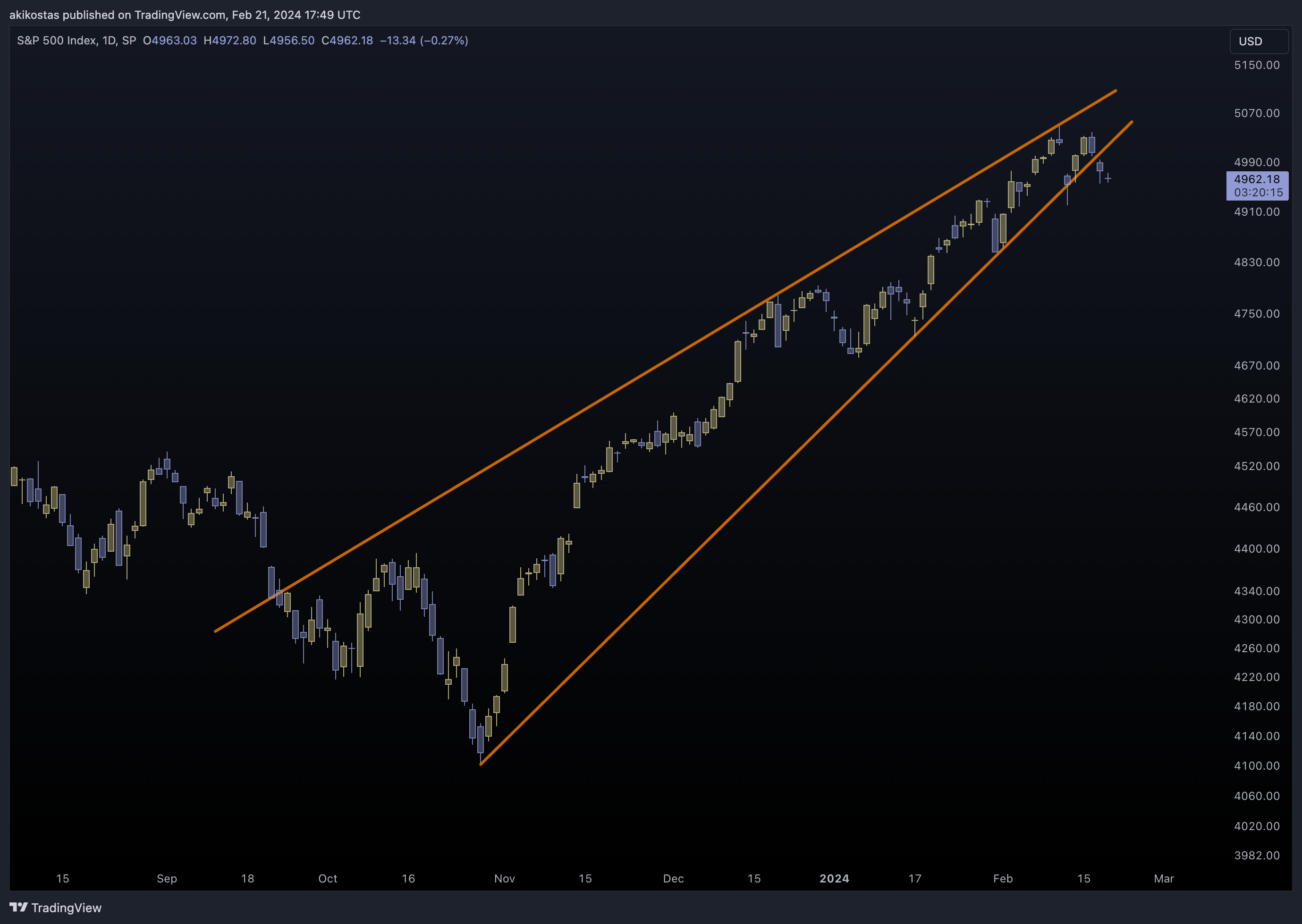Click the Oct label on time axis

point(328,879)
